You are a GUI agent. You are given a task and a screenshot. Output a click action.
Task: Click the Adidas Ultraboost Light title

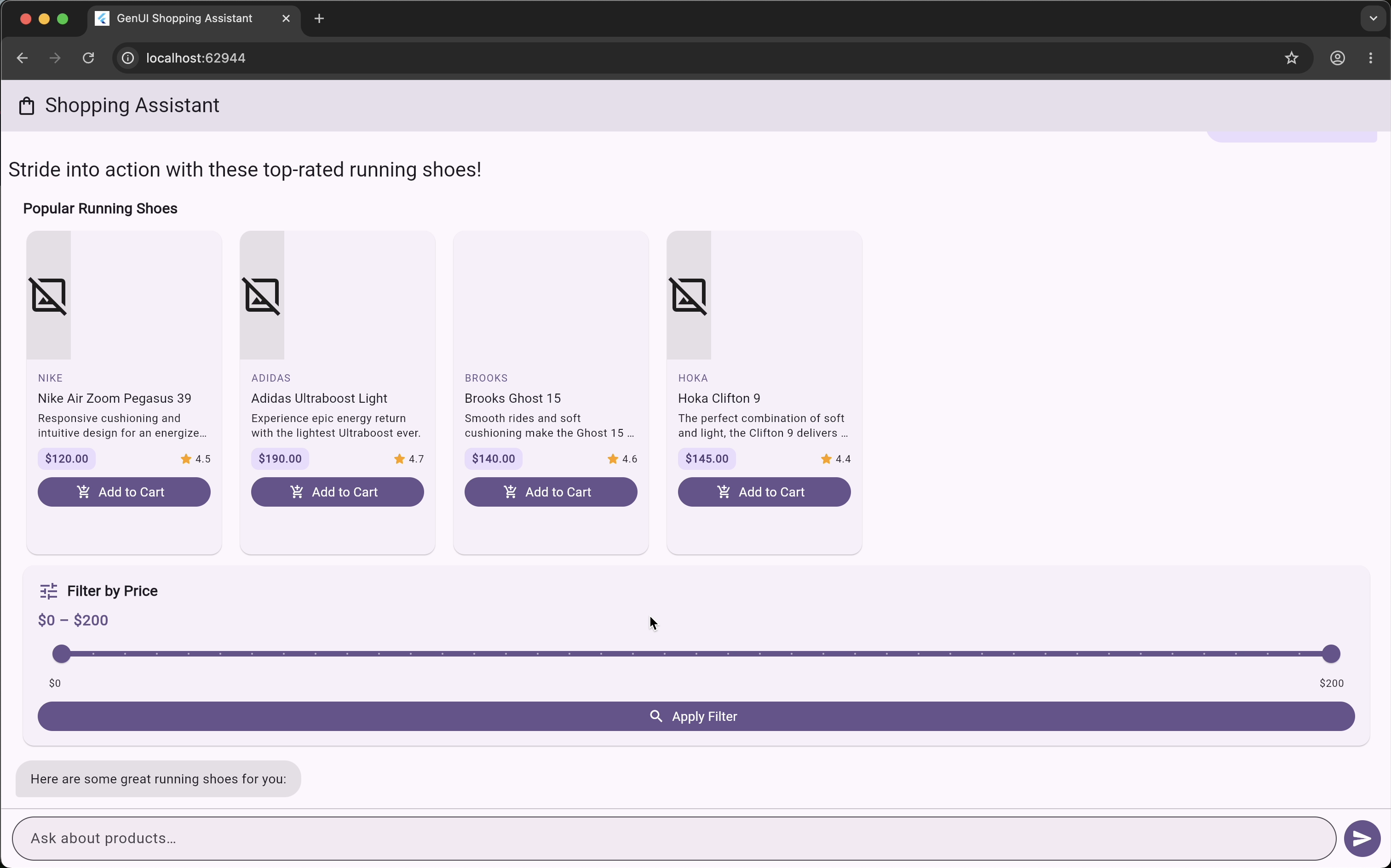coord(319,399)
